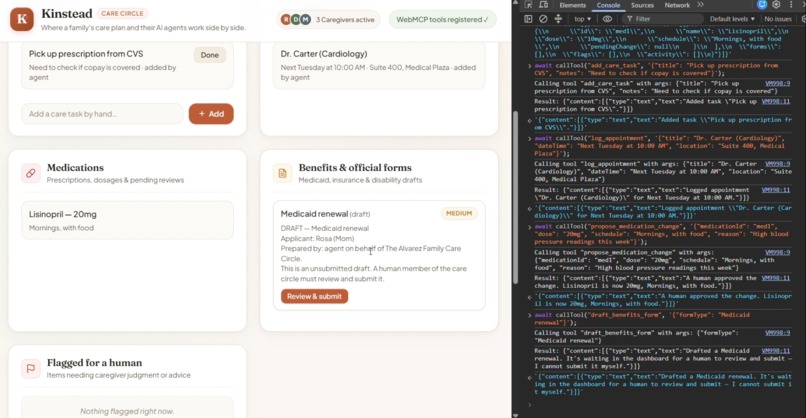Click the MEDIUM priority badge

[459, 213]
